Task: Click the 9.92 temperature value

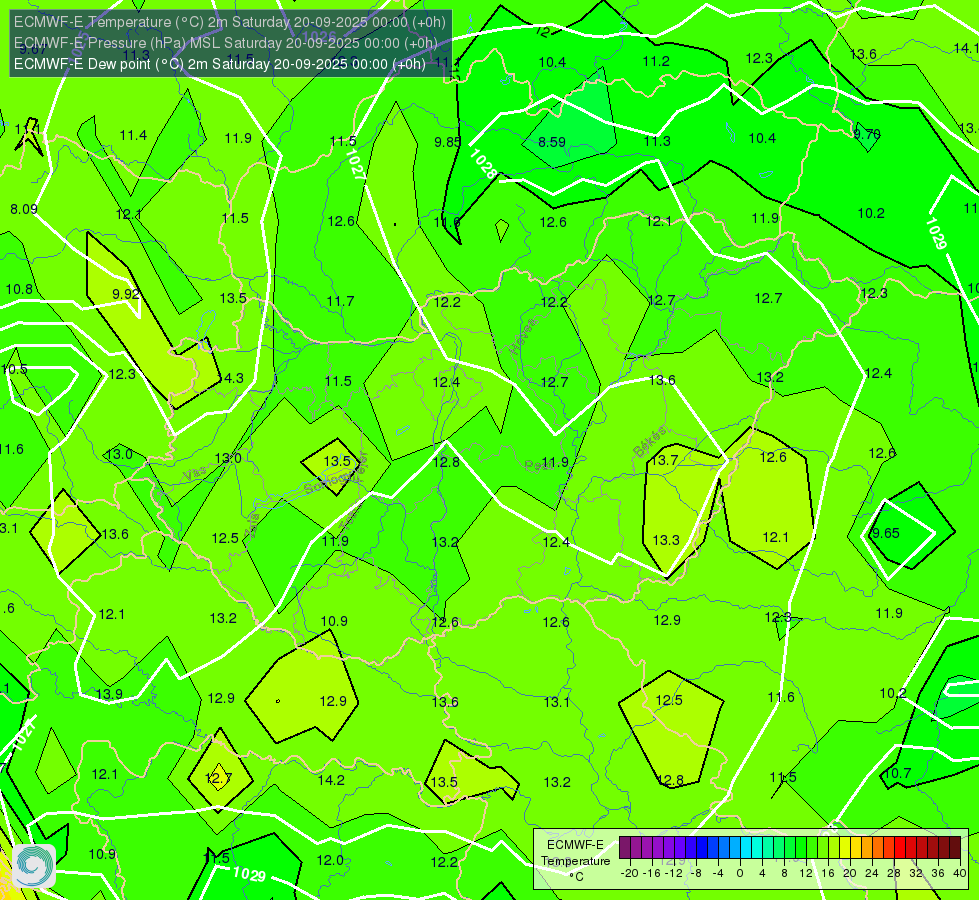Action: coord(125,294)
